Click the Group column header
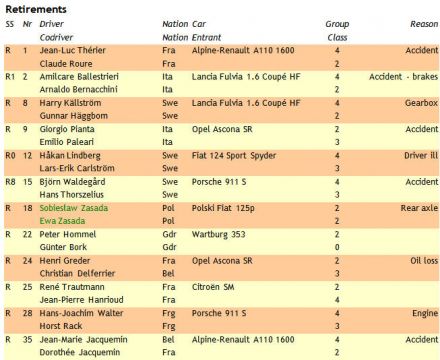 click(x=337, y=24)
